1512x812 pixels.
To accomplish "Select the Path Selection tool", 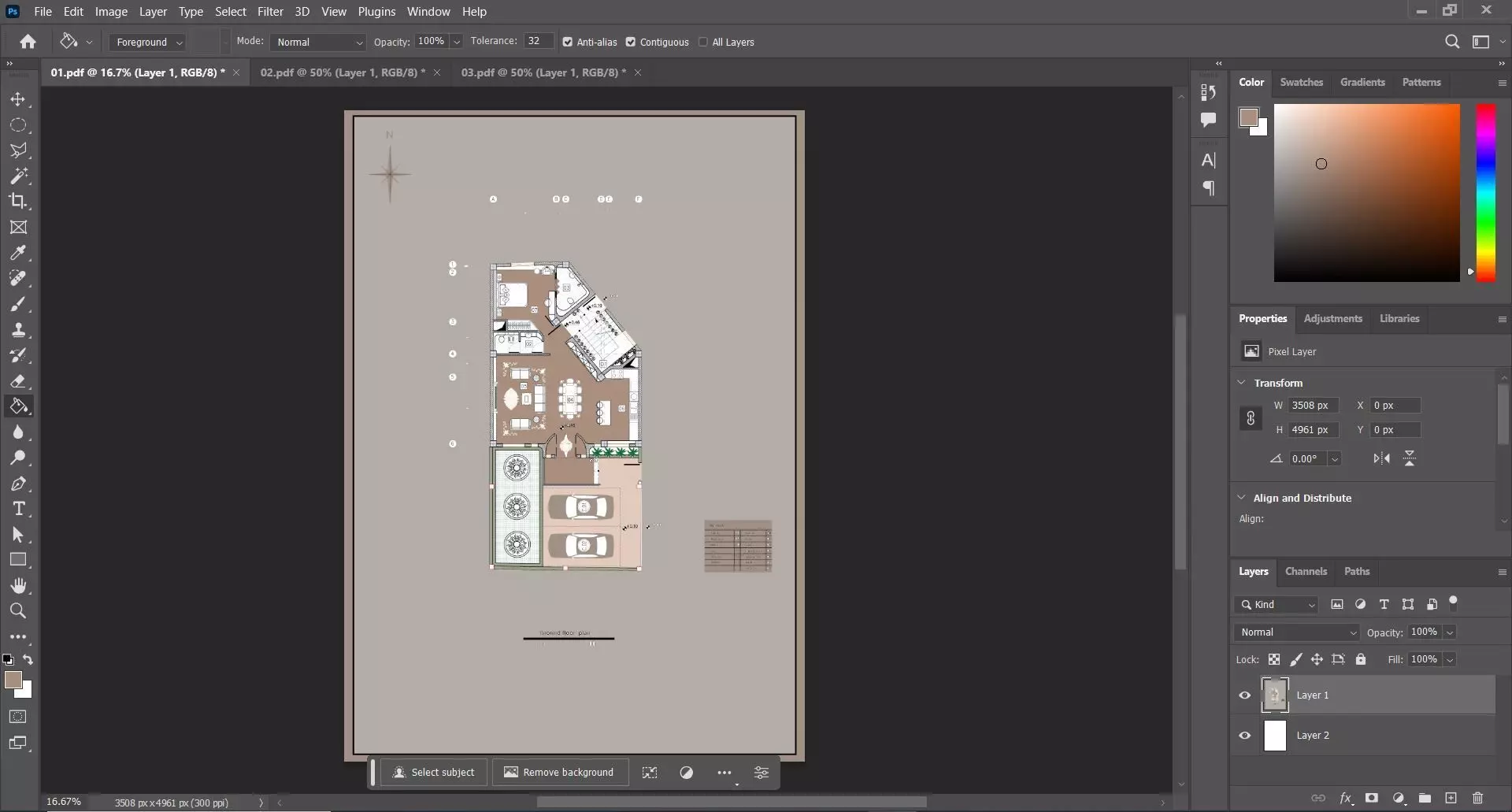I will pos(18,535).
